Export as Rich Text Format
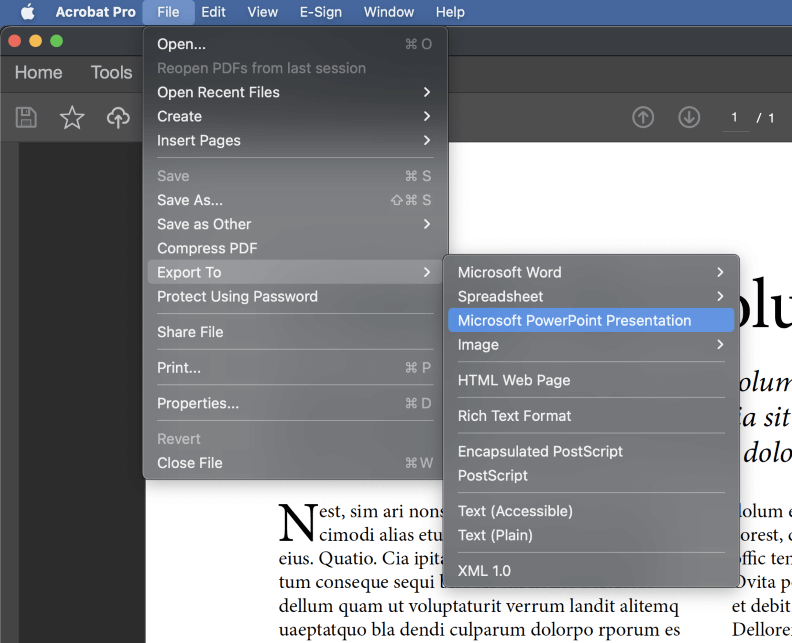Image resolution: width=792 pixels, height=643 pixels. [x=590, y=416]
